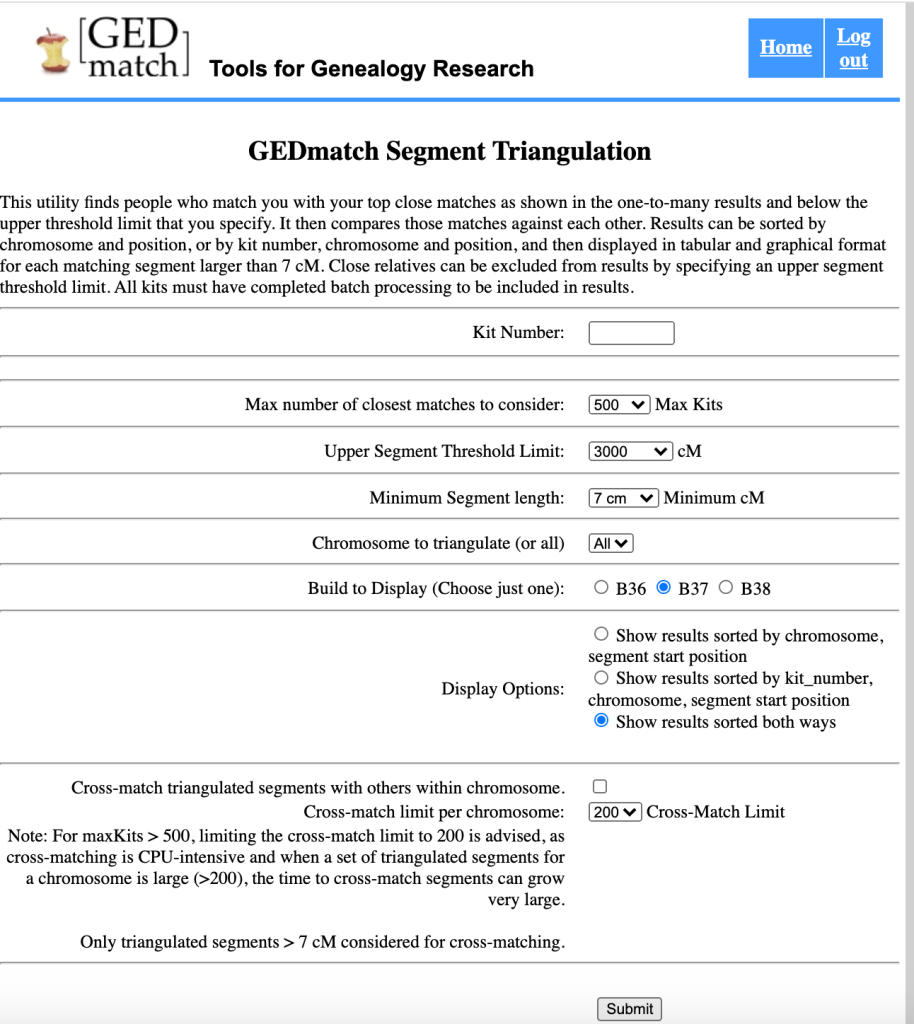Click the apple core logo icon
This screenshot has width=914, height=1024.
pyautogui.click(x=52, y=50)
